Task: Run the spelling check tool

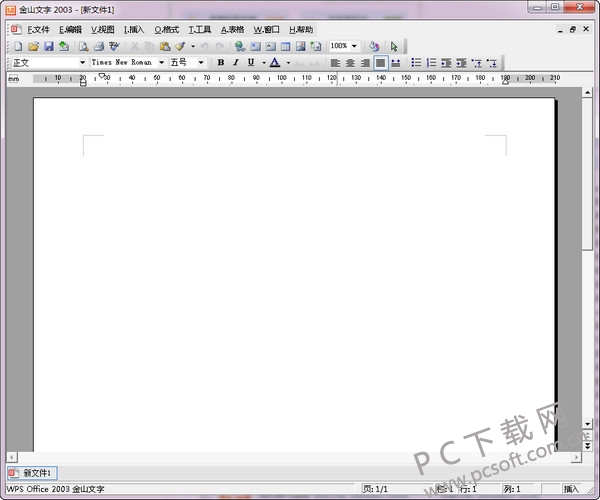Action: pyautogui.click(x=114, y=46)
